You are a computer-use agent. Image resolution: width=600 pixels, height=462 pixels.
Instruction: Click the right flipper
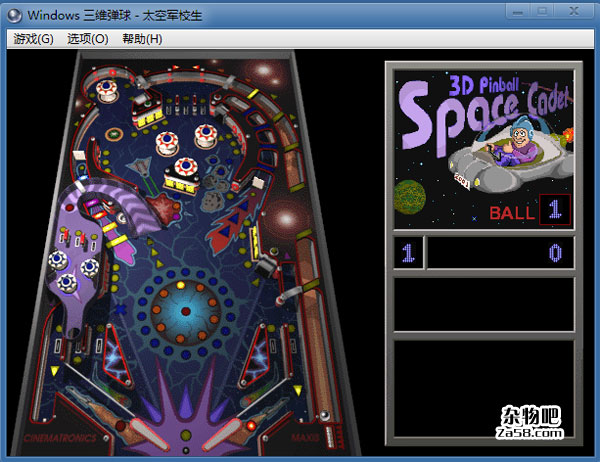222,434
